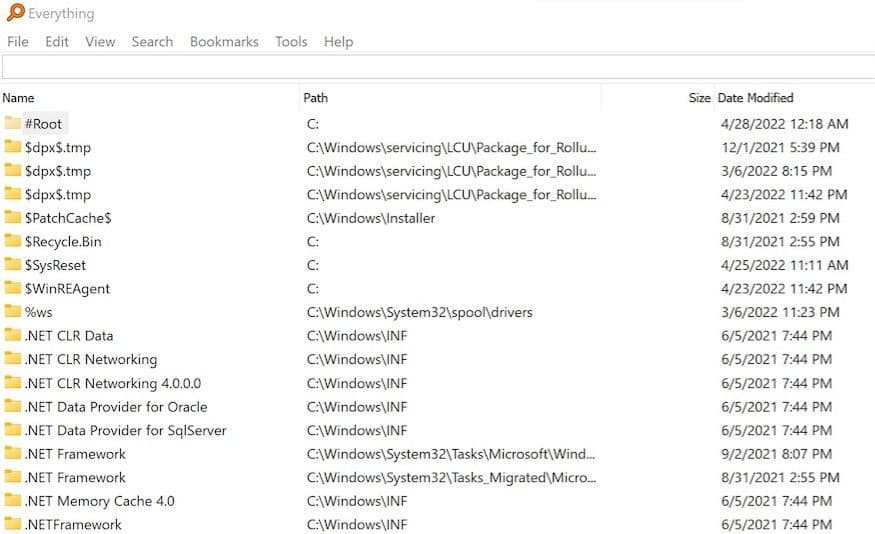Select the .NET CLR Data name
This screenshot has width=875, height=534.
(x=69, y=336)
